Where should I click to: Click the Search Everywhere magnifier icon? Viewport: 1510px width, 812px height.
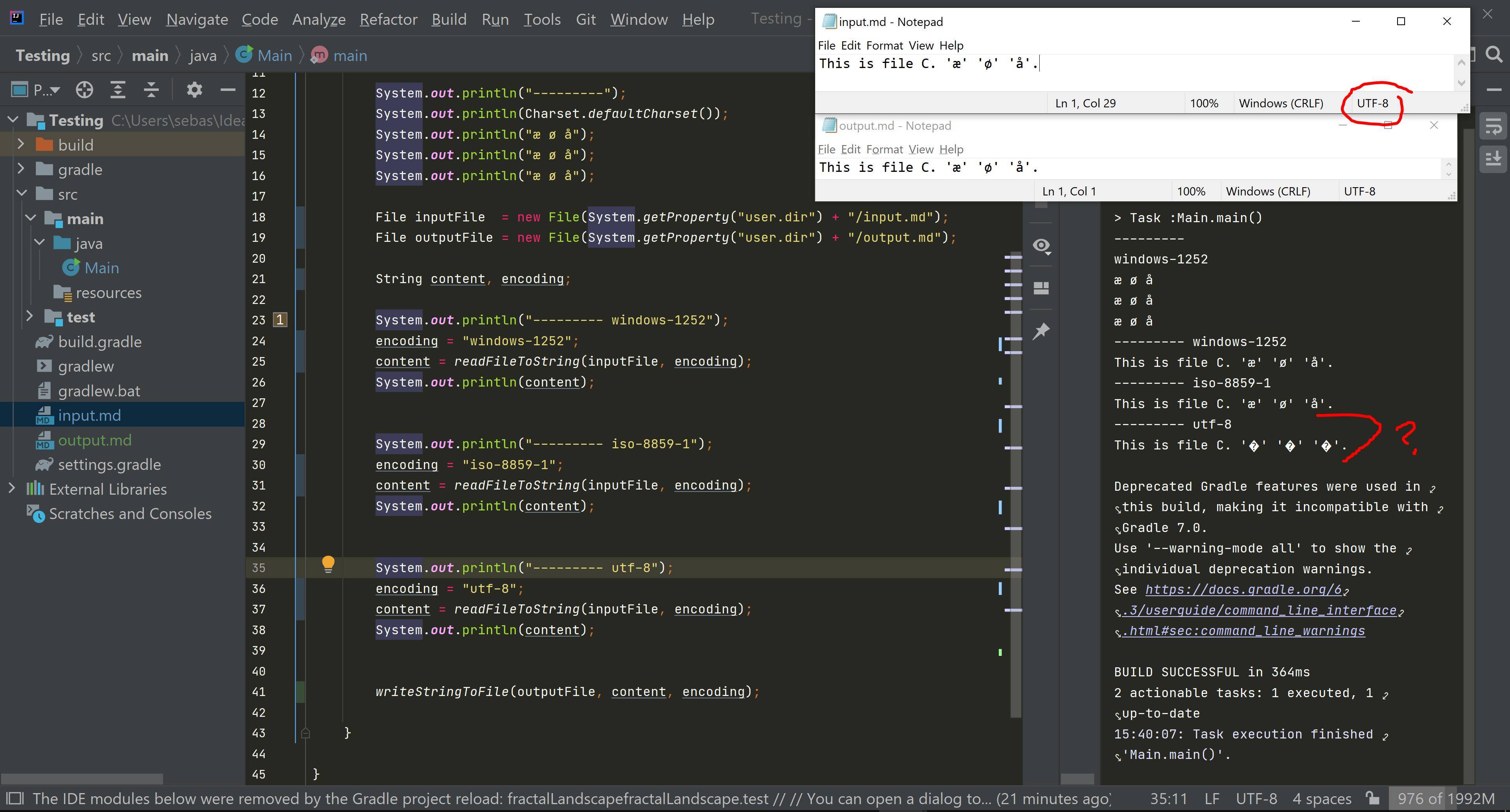point(1494,55)
